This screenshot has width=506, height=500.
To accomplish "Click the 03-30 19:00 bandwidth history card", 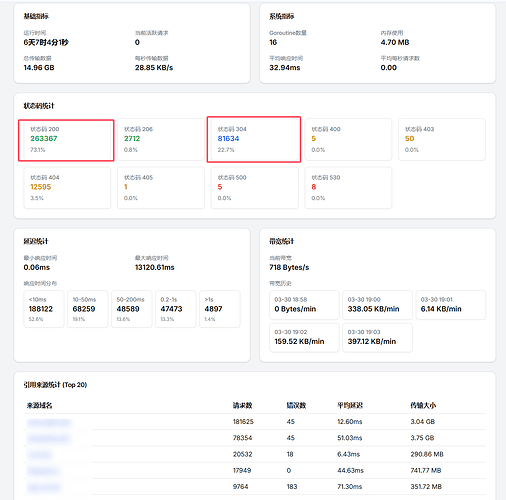I will pos(377,305).
